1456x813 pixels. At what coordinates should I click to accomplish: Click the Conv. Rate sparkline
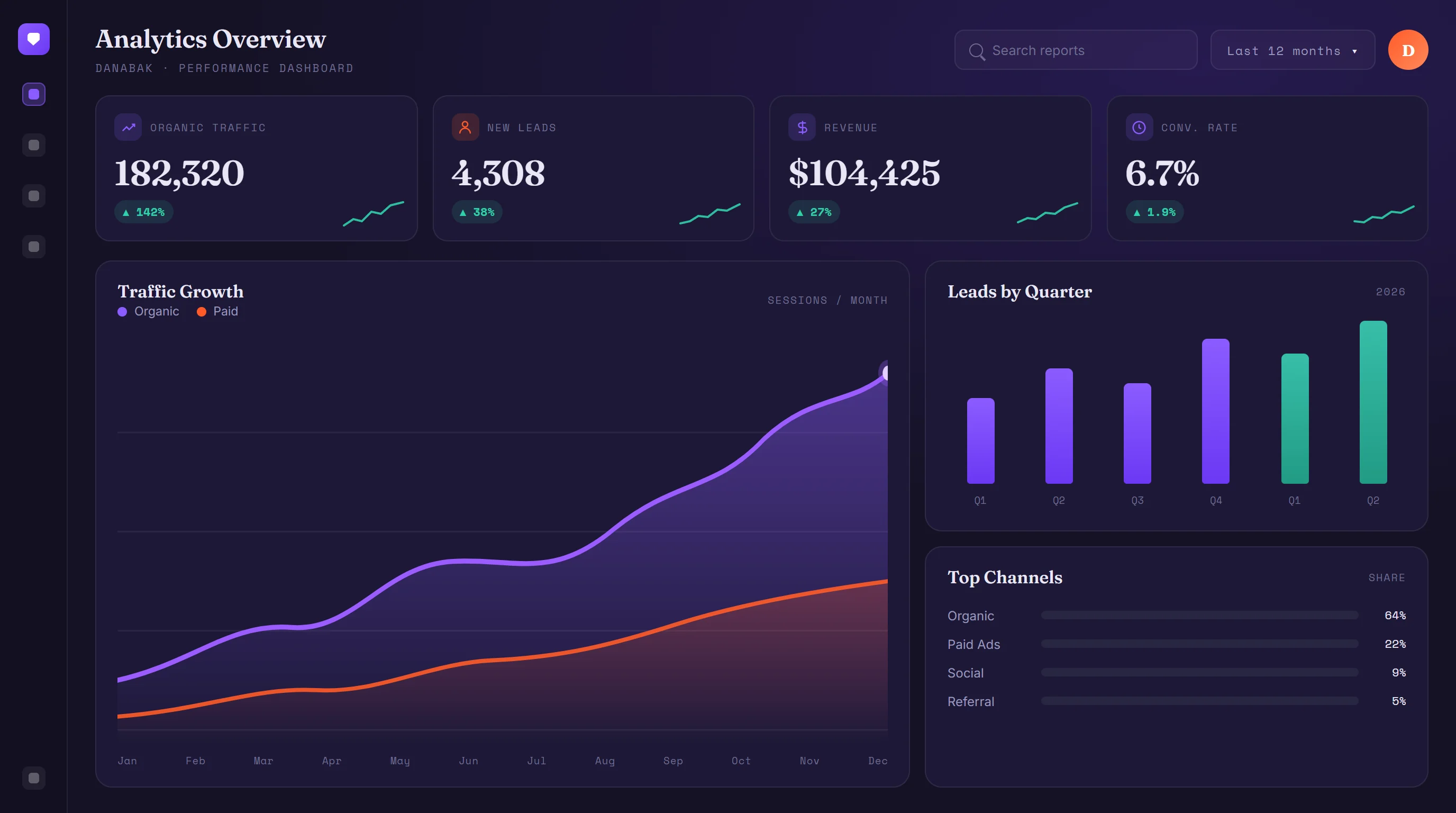(x=1384, y=214)
